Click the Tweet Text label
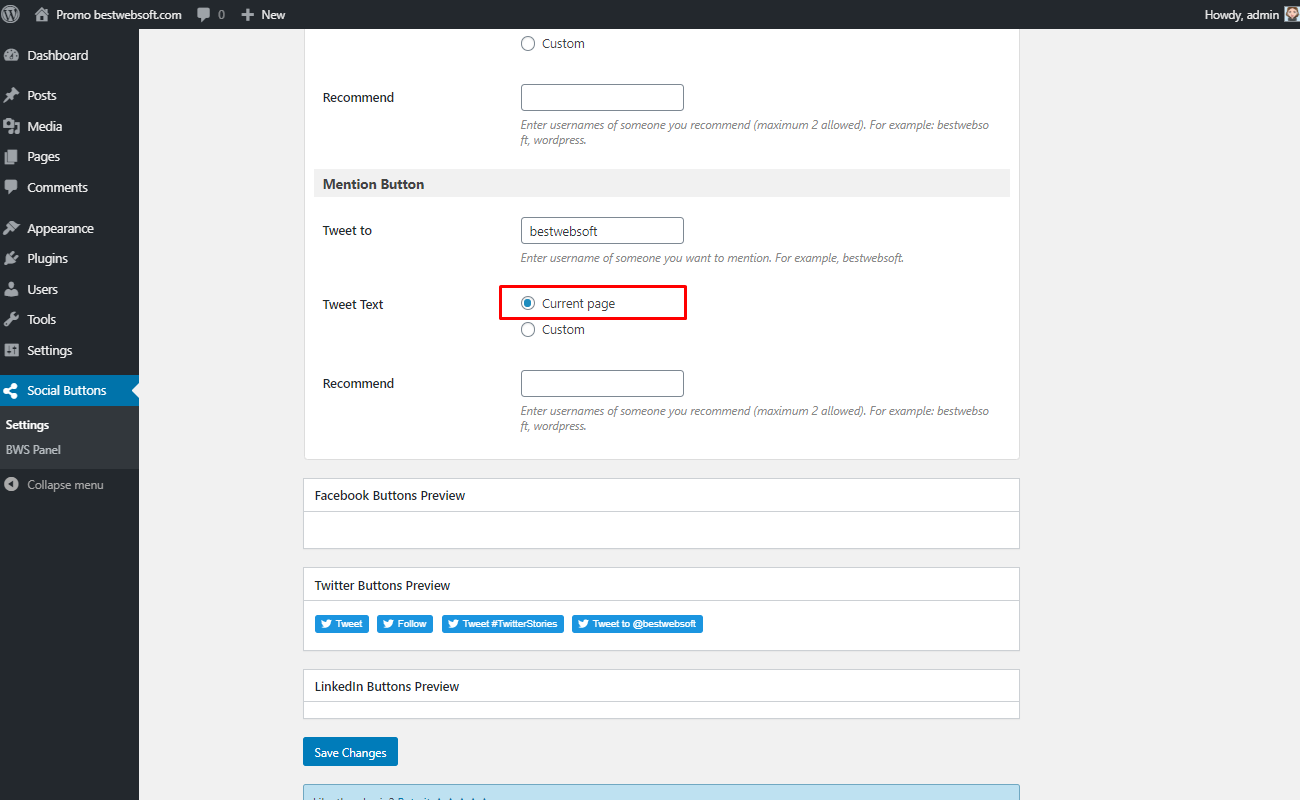Viewport: 1300px width, 800px height. coord(353,304)
